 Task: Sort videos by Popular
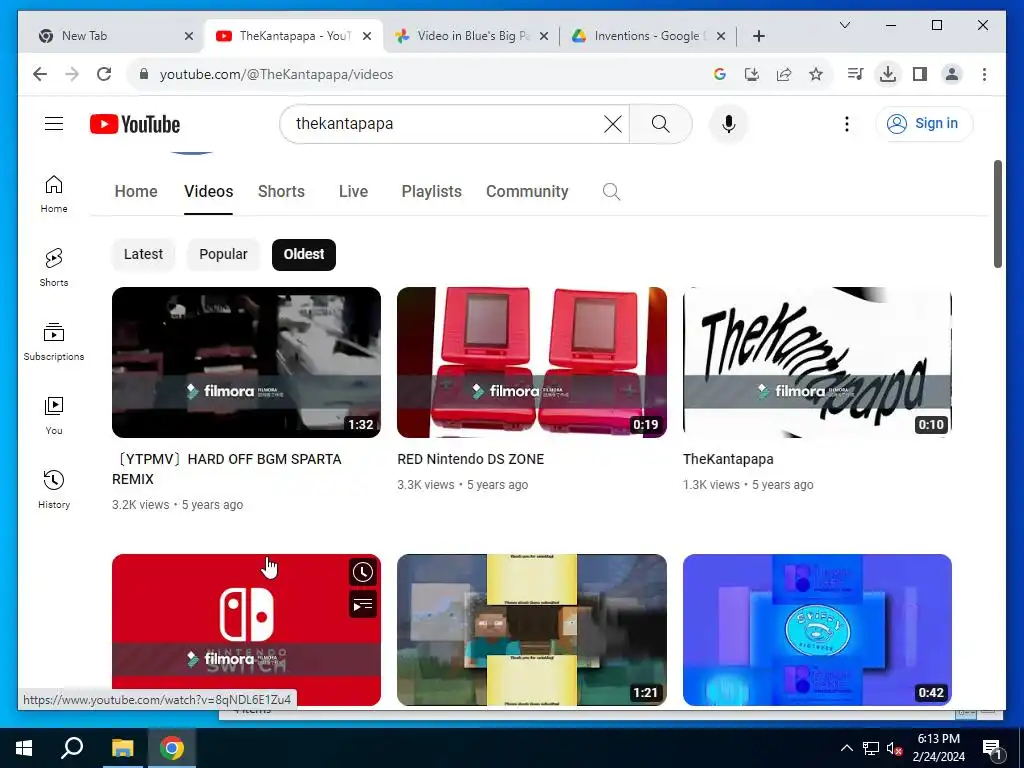tap(223, 254)
